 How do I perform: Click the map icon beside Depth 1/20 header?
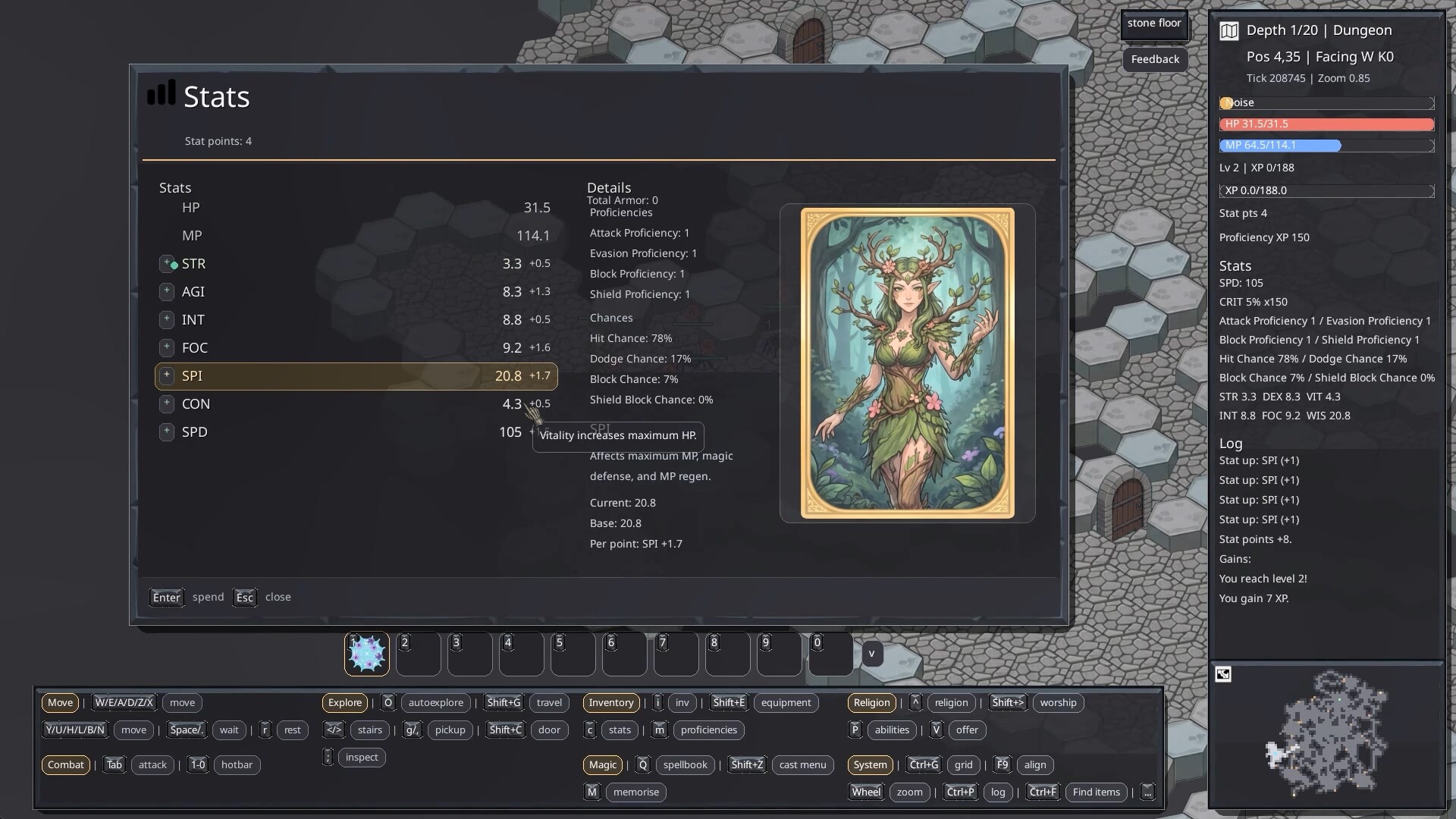(x=1228, y=30)
